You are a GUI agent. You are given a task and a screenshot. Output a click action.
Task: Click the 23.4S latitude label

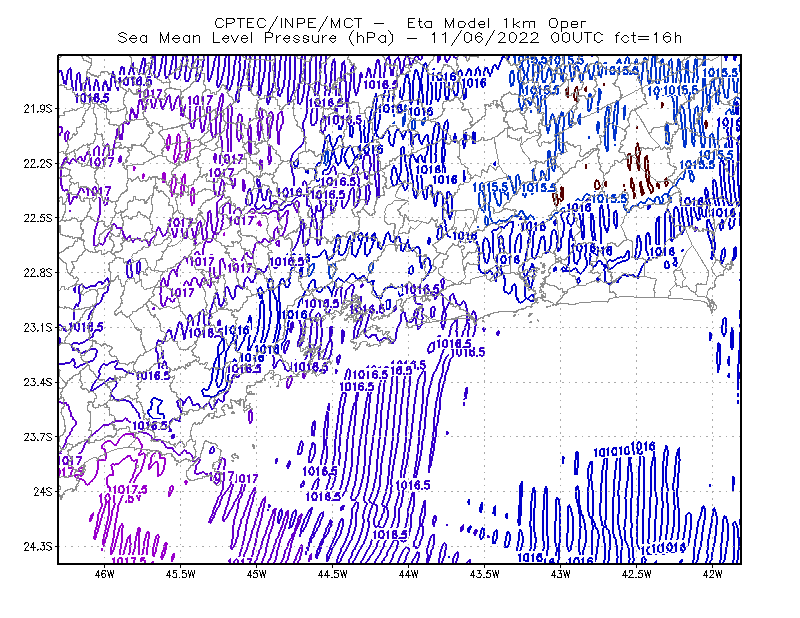[x=38, y=382]
